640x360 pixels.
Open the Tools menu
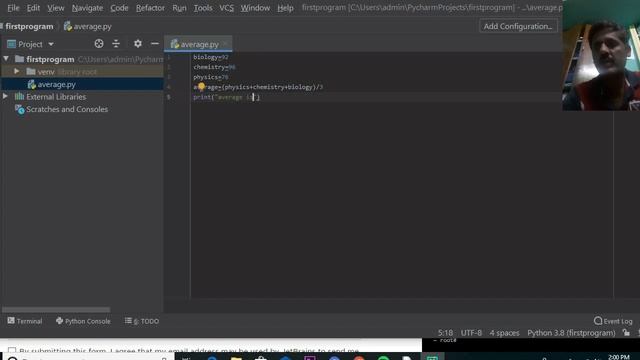point(203,8)
